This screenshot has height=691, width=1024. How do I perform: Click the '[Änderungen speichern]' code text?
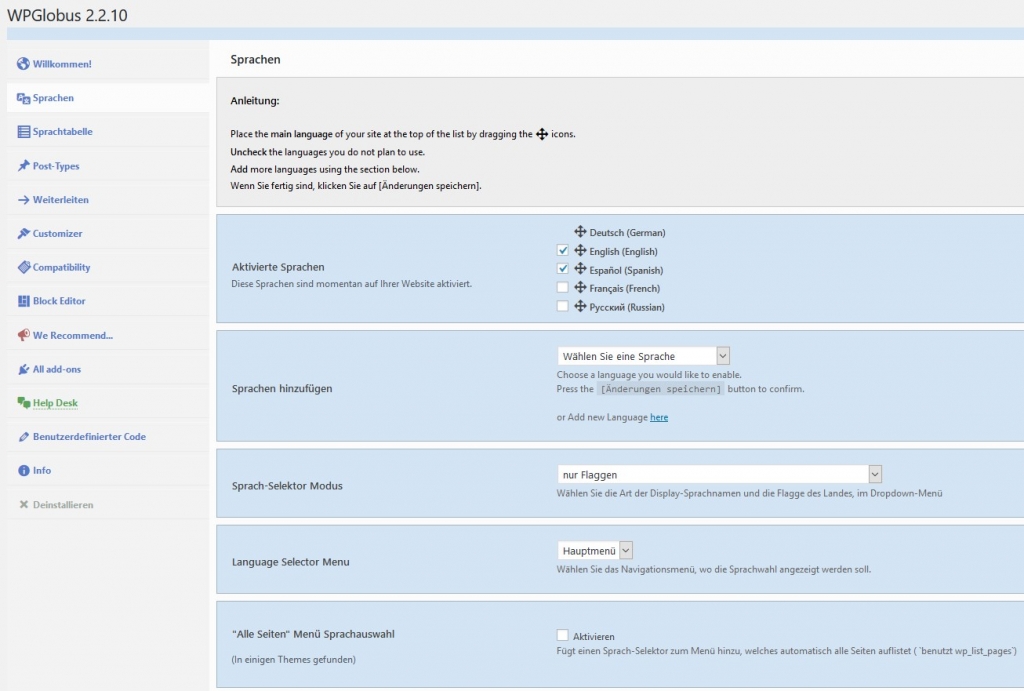[x=661, y=389]
